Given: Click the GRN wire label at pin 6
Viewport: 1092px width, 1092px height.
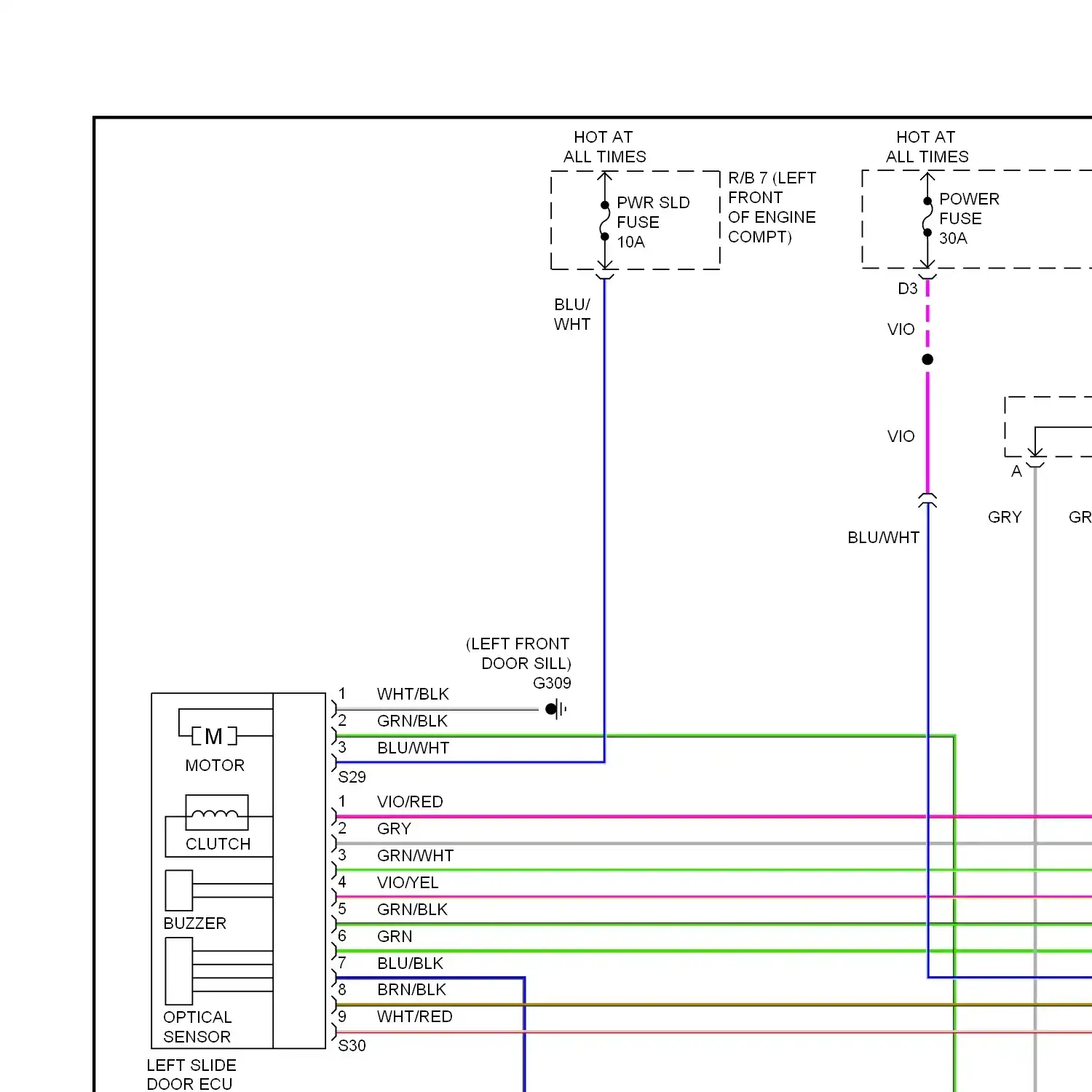Looking at the screenshot, I should click(395, 936).
